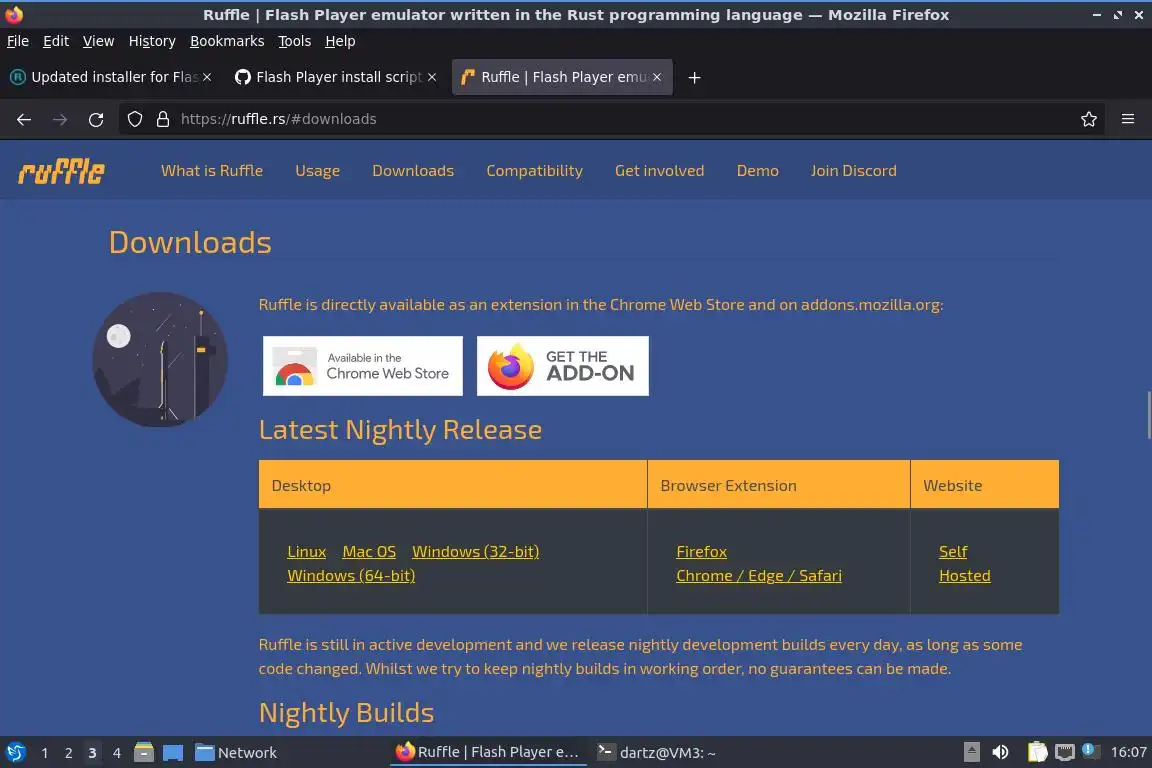Close the Flash Player install script tab
The height and width of the screenshot is (768, 1152).
click(432, 77)
